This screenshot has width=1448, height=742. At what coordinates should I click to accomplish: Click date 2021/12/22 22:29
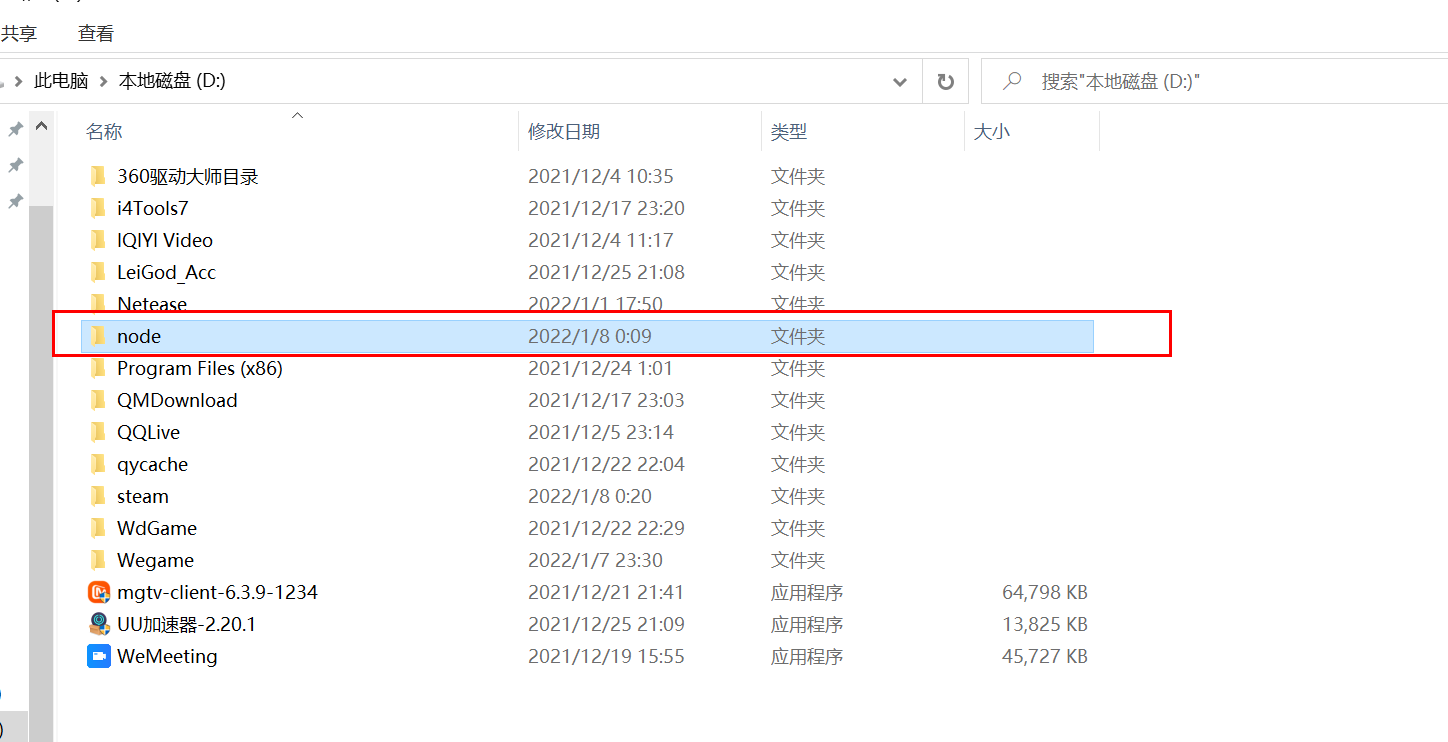point(606,528)
